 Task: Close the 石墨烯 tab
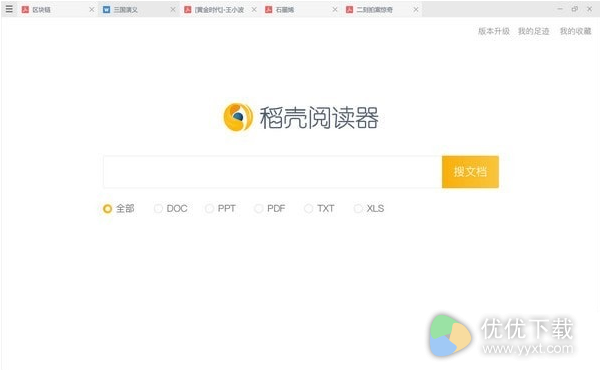click(x=335, y=10)
